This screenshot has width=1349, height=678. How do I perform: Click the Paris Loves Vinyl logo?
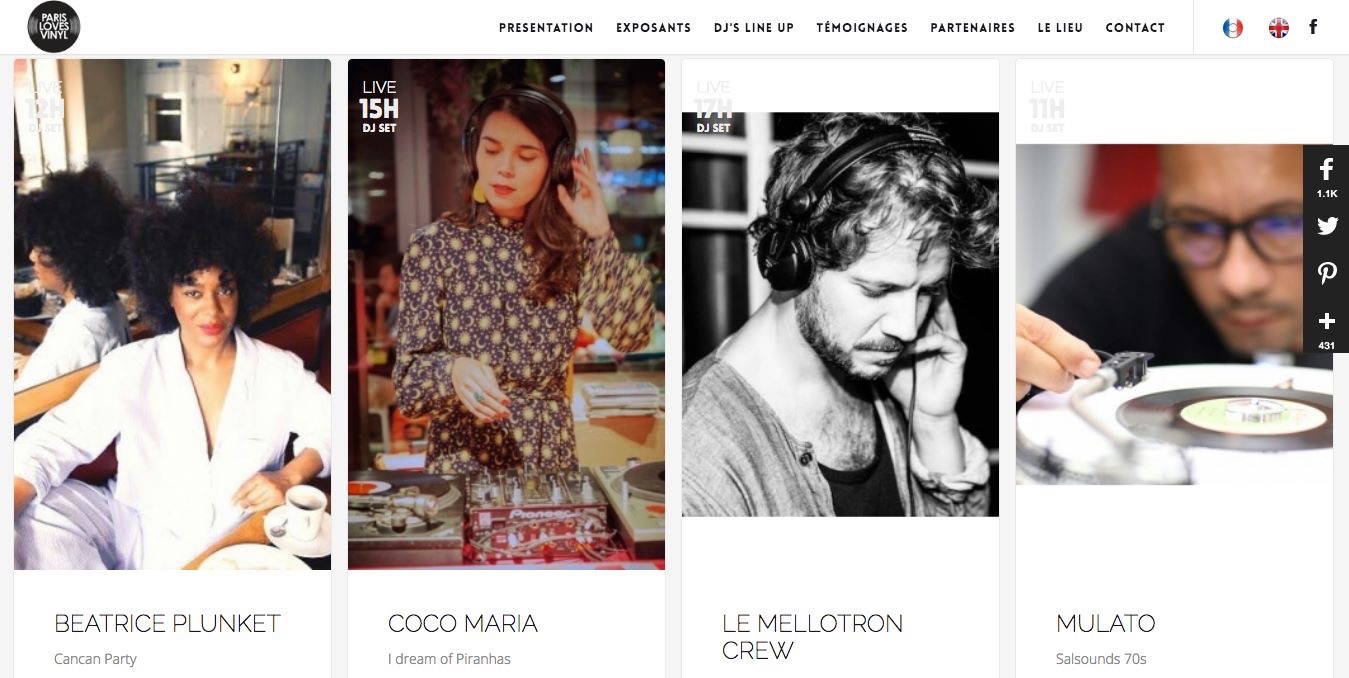54,27
